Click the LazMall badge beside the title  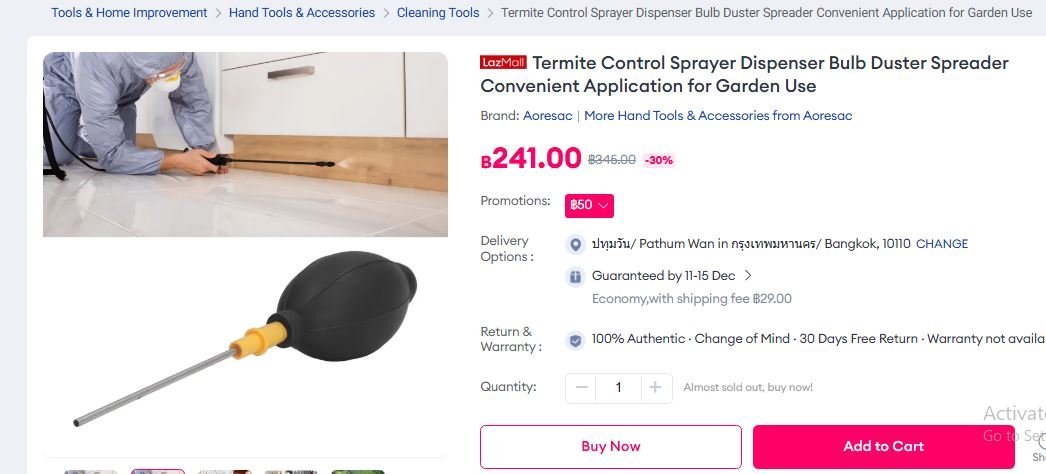[503, 62]
